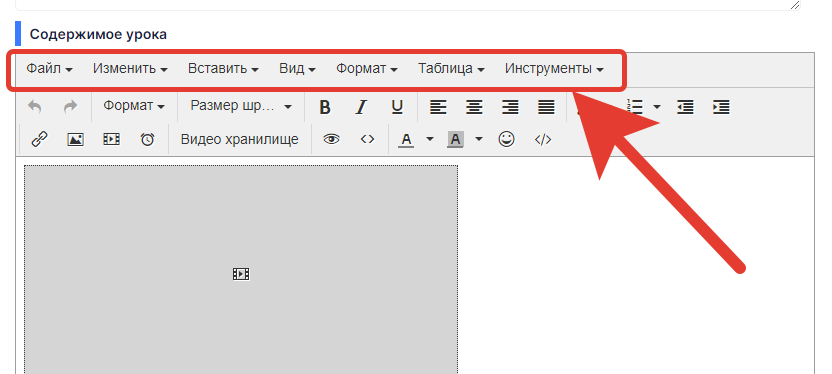Viewport: 832px width, 374px height.
Task: Increase the indent
Action: click(721, 107)
